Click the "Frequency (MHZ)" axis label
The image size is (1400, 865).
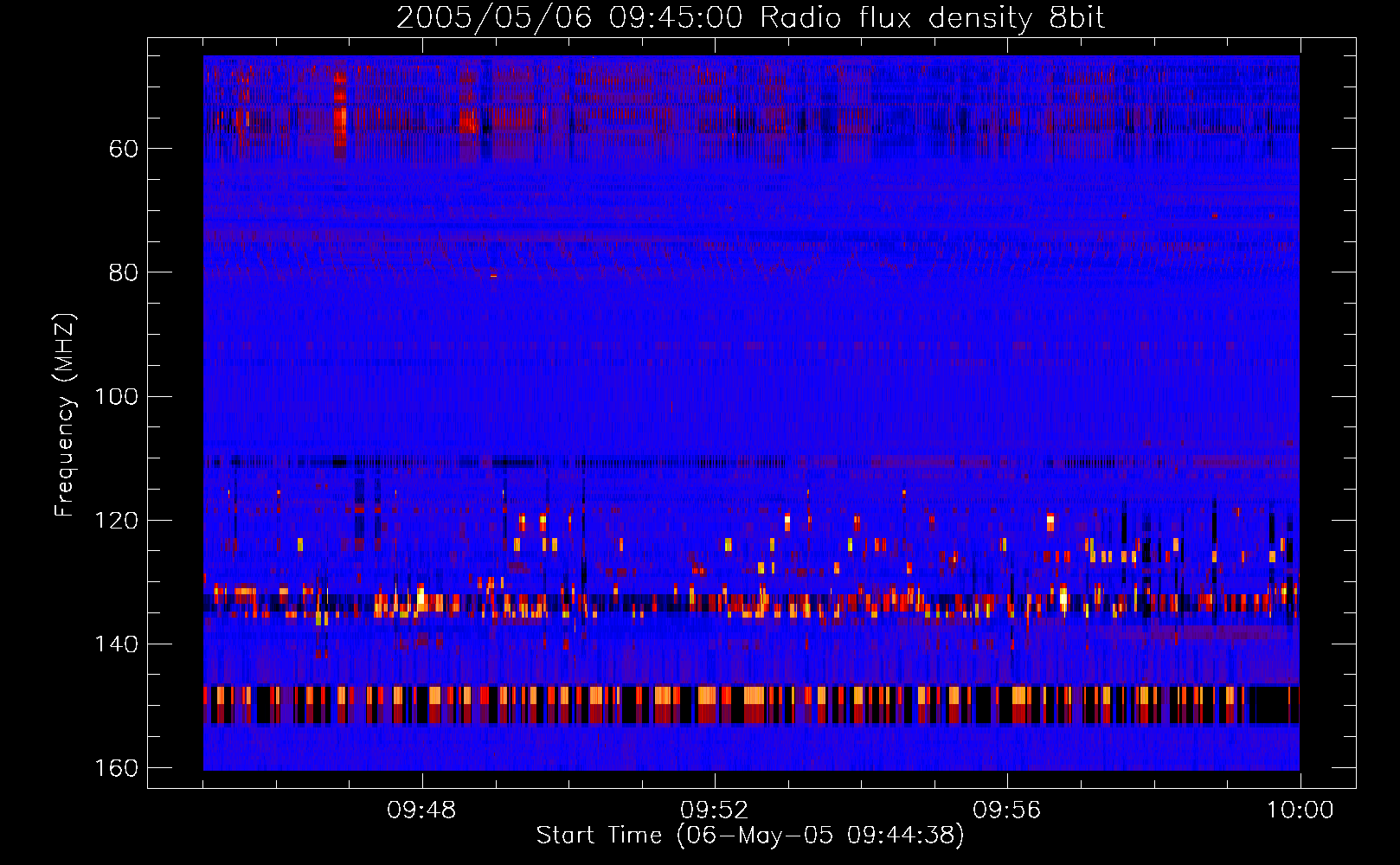(65, 414)
